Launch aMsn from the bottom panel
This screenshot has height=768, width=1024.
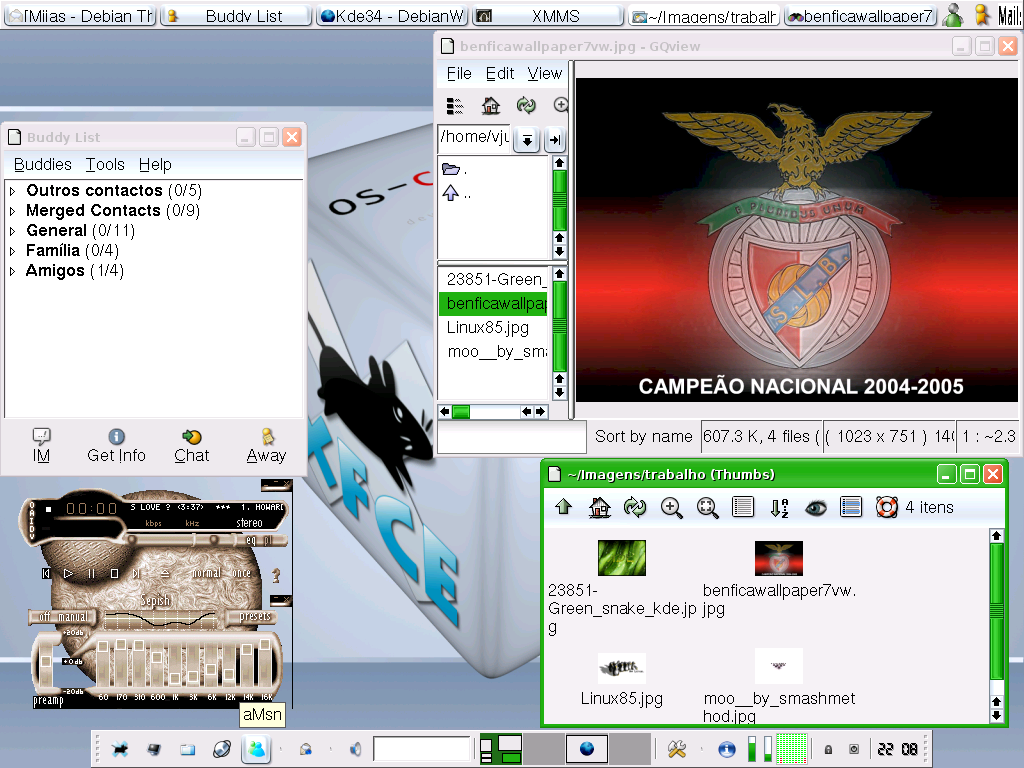257,748
